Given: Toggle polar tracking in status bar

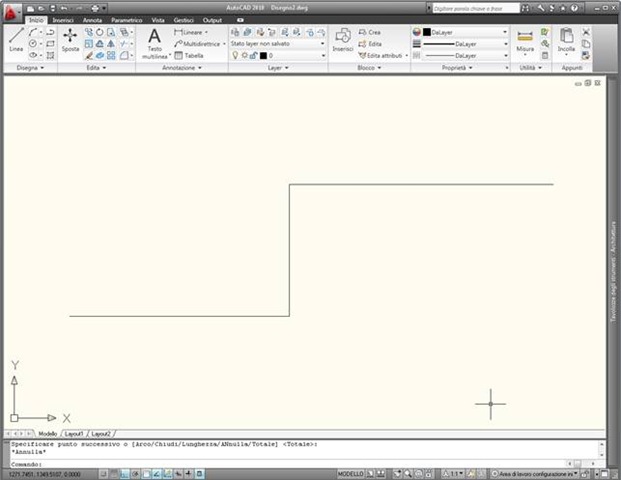Looking at the screenshot, I should [136, 474].
